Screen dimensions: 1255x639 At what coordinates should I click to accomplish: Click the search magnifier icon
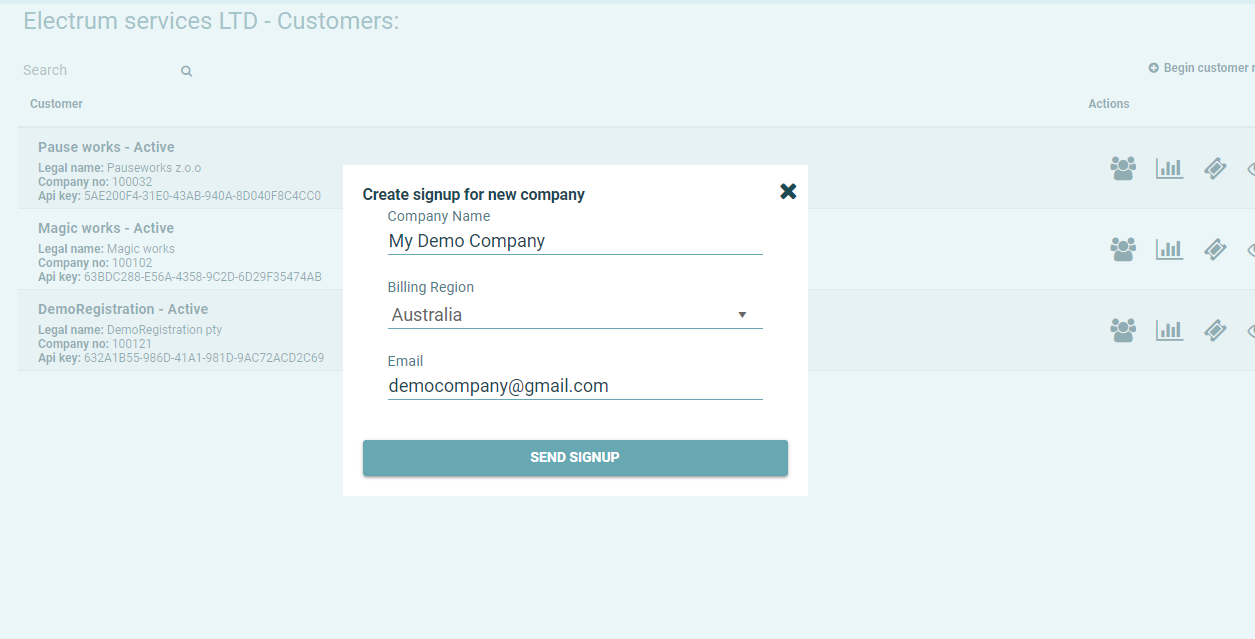186,71
